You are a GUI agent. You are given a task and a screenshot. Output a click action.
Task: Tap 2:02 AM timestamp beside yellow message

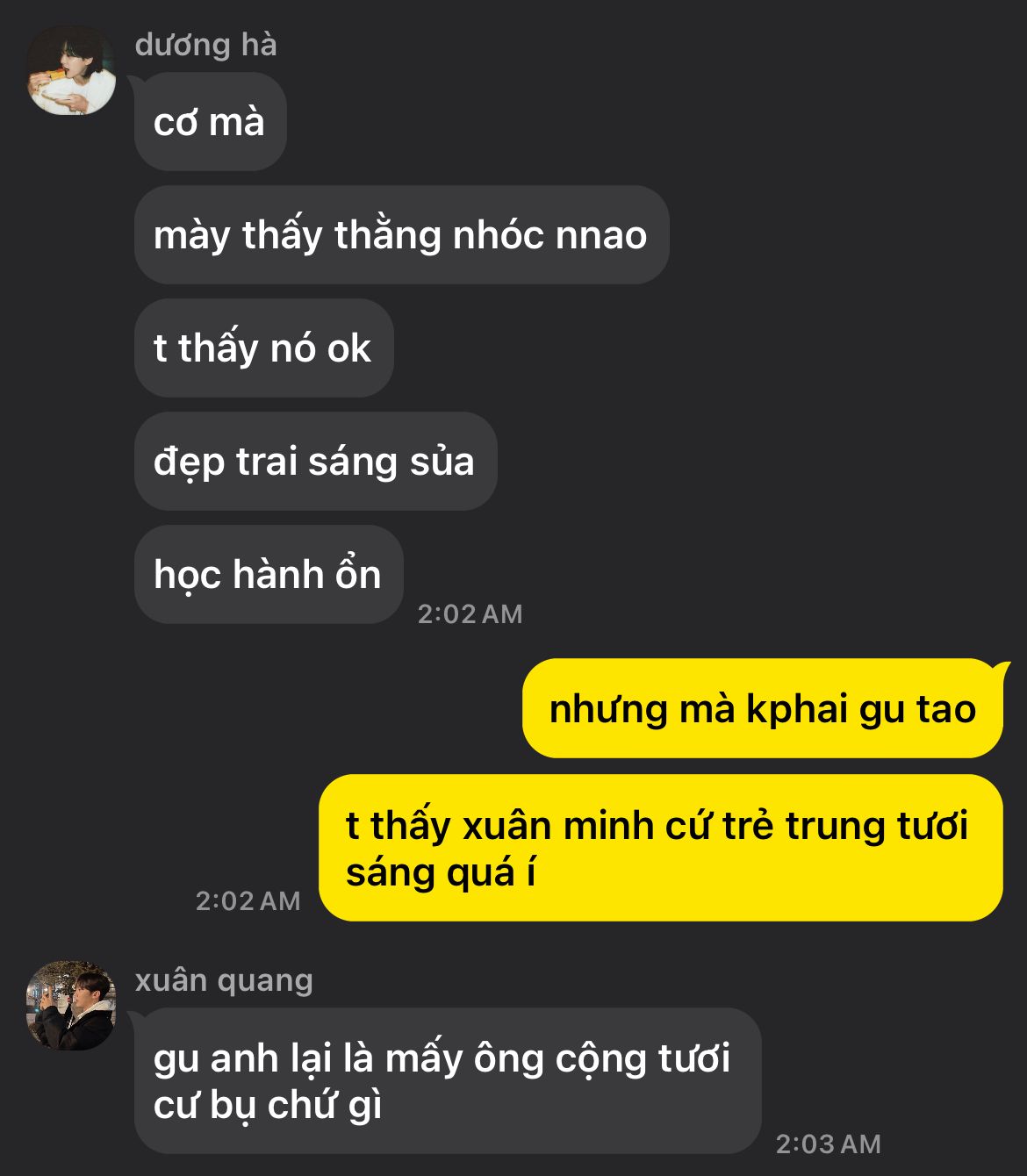[248, 901]
